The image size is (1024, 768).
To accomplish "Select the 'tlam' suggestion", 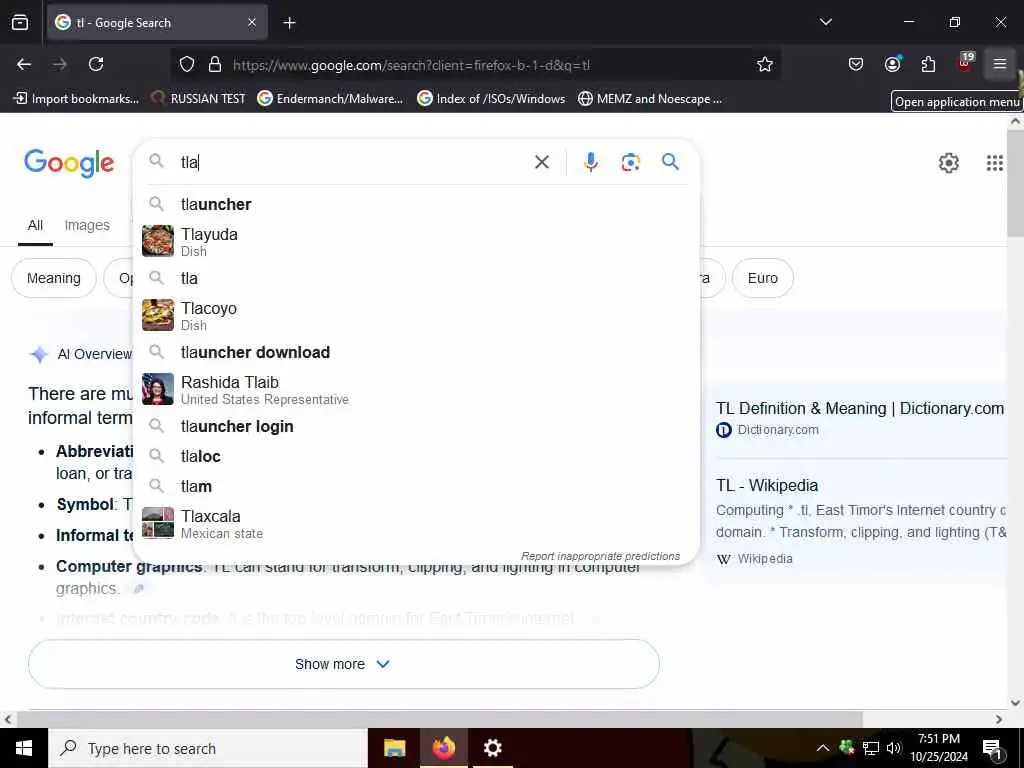I will pos(416,487).
